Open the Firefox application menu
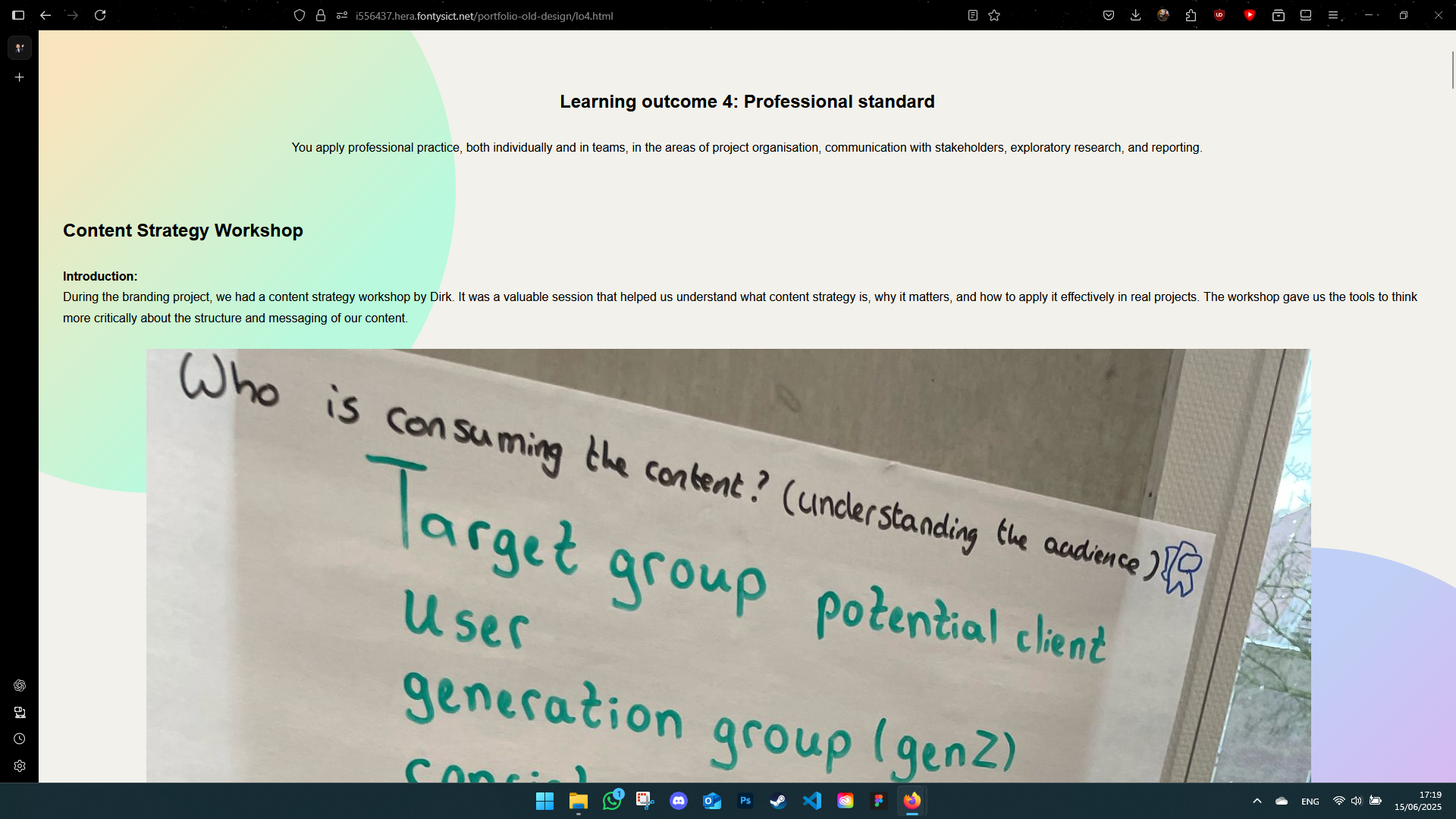Screen dimensions: 1456x819 [x=1333, y=15]
